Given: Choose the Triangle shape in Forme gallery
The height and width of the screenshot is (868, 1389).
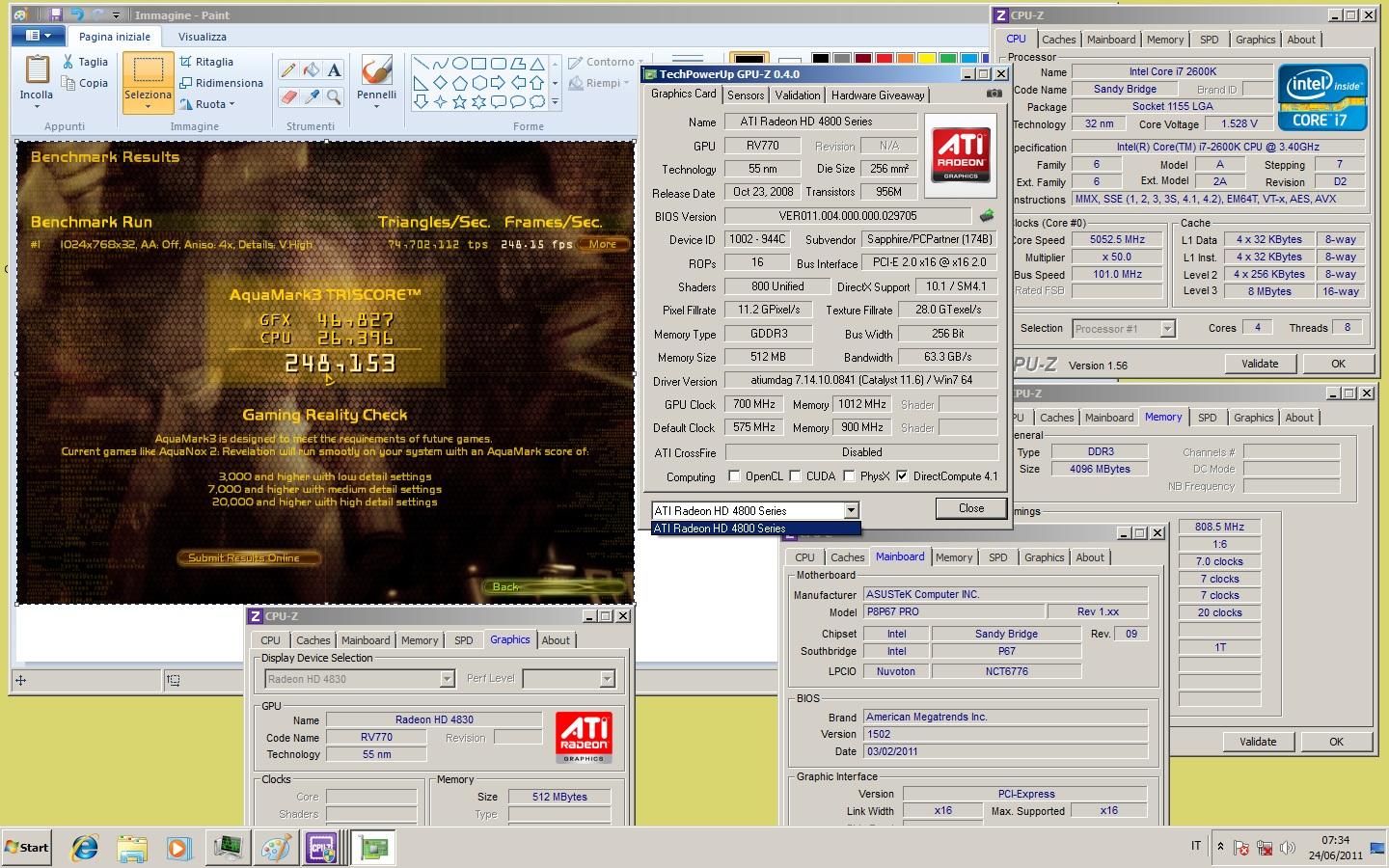Looking at the screenshot, I should (x=537, y=64).
